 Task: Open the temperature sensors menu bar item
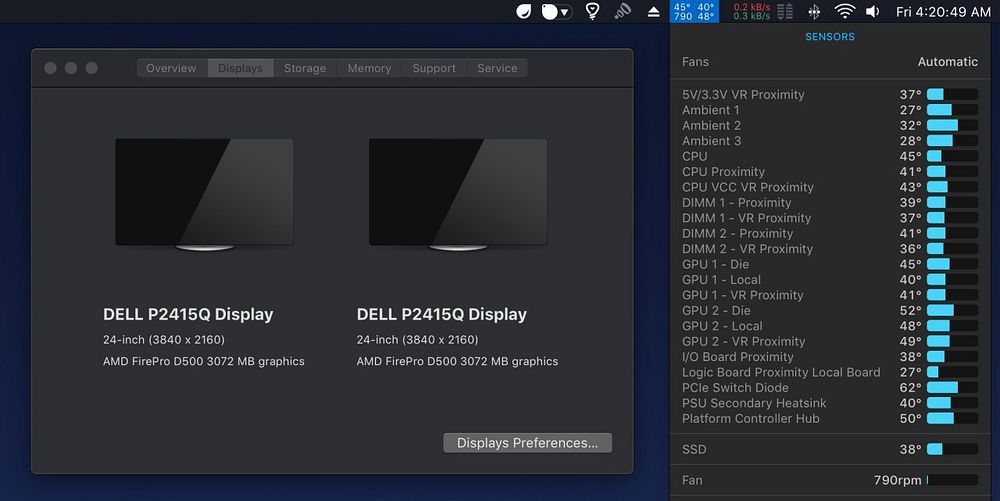point(694,11)
